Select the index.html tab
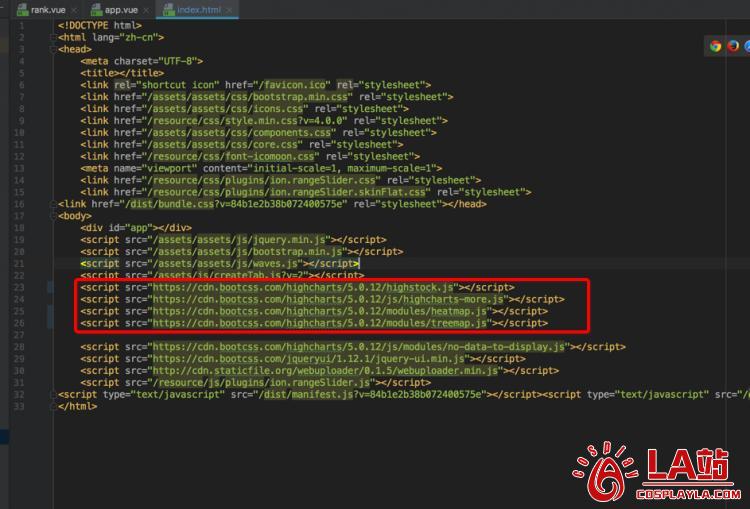Image resolution: width=750 pixels, height=509 pixels. click(199, 10)
